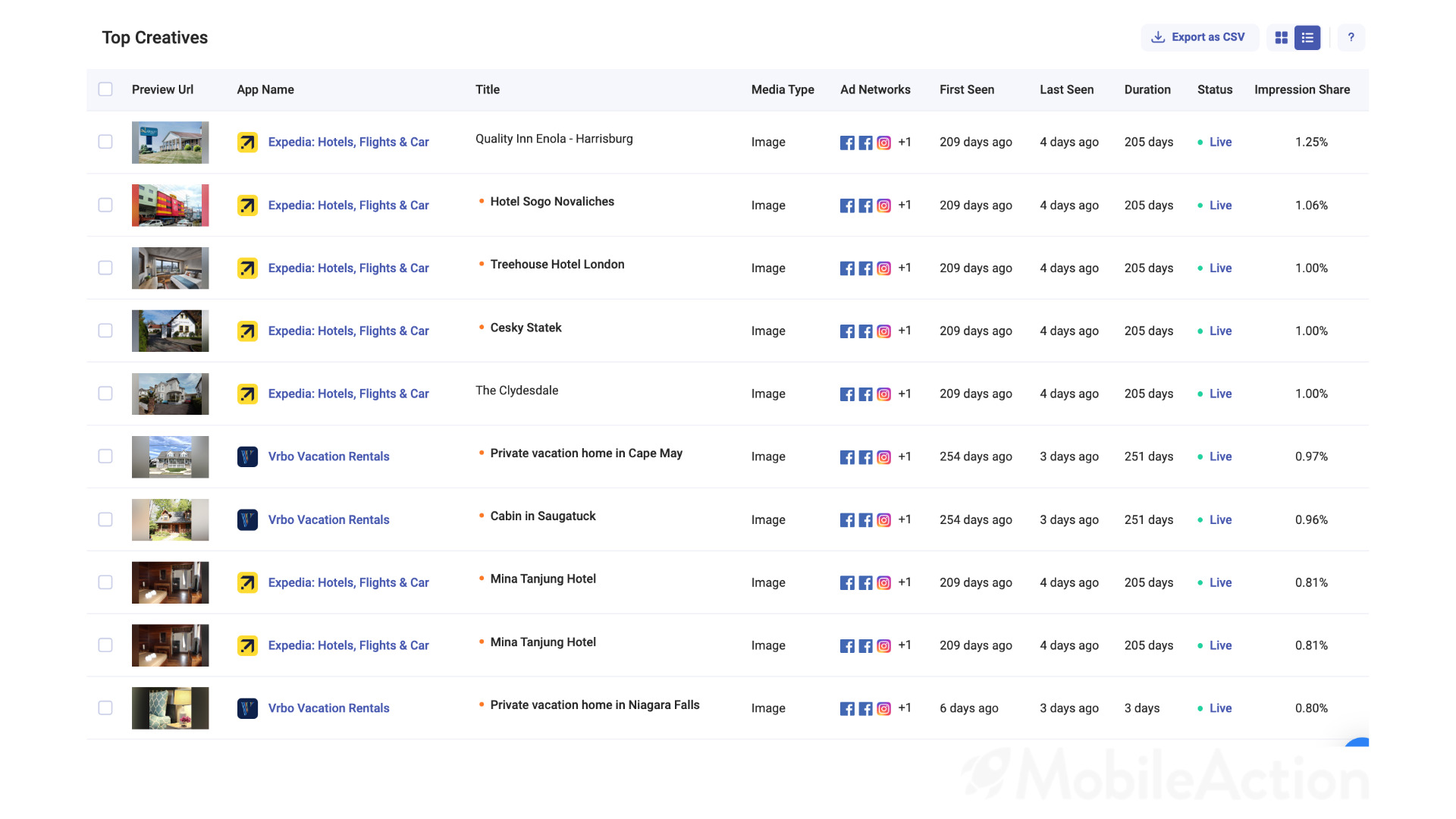This screenshot has width=1456, height=819.
Task: Check the Cabin in Saugatuck row checkbox
Action: click(x=105, y=519)
